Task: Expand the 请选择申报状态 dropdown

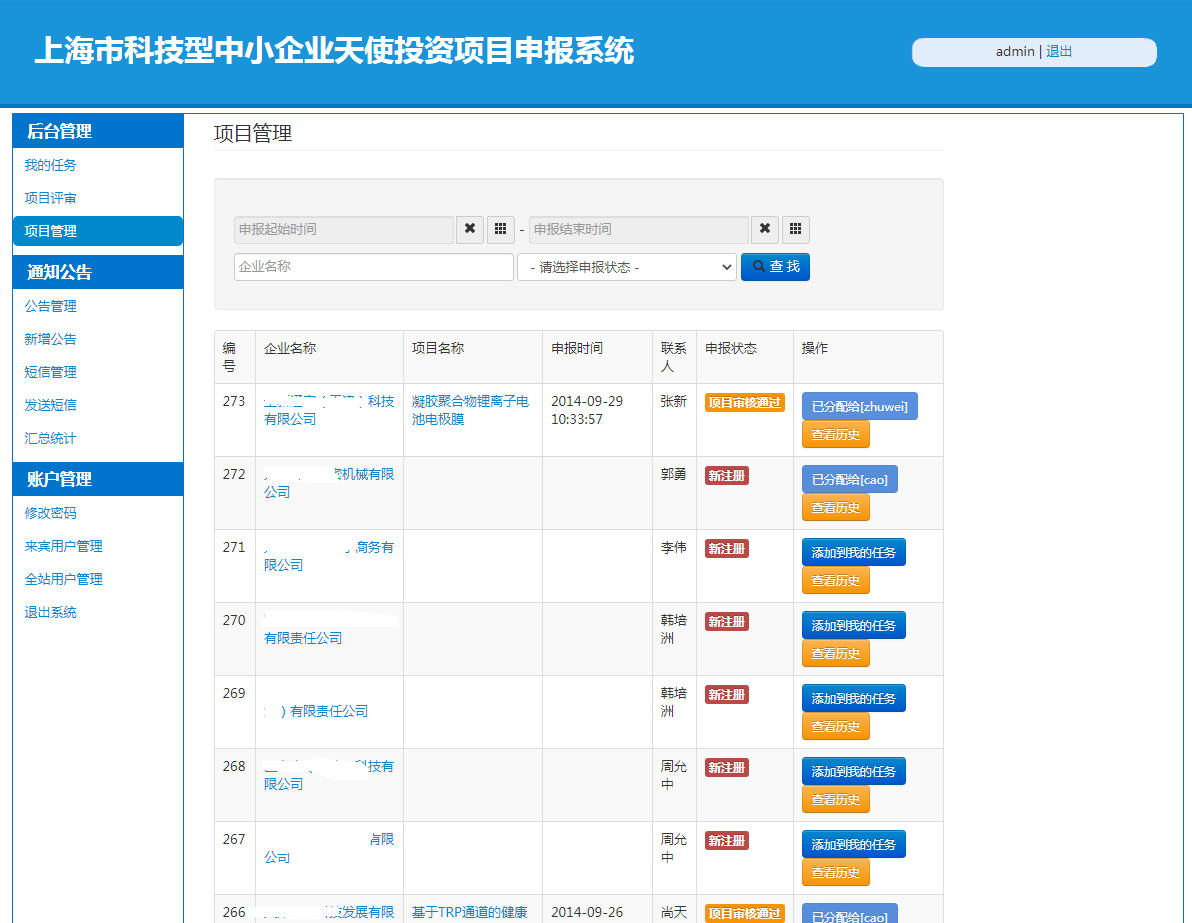Action: coord(626,267)
